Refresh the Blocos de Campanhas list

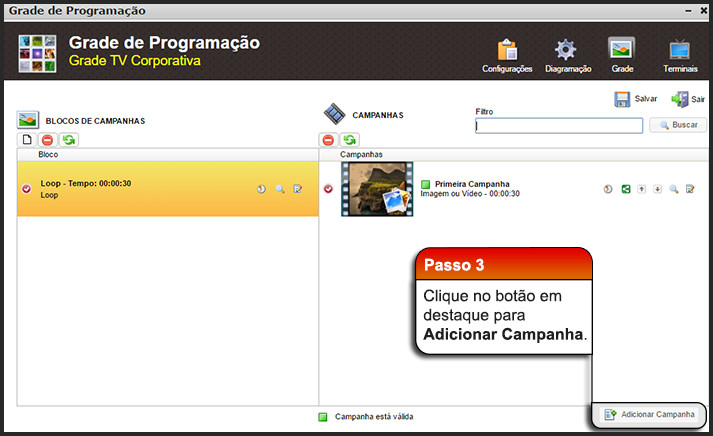click(69, 140)
